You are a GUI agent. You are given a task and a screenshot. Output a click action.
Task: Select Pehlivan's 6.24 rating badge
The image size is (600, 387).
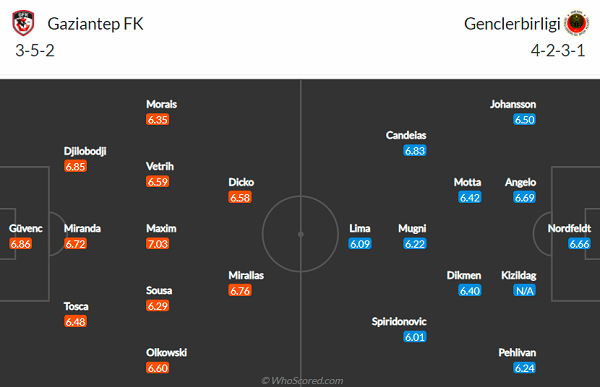524,368
